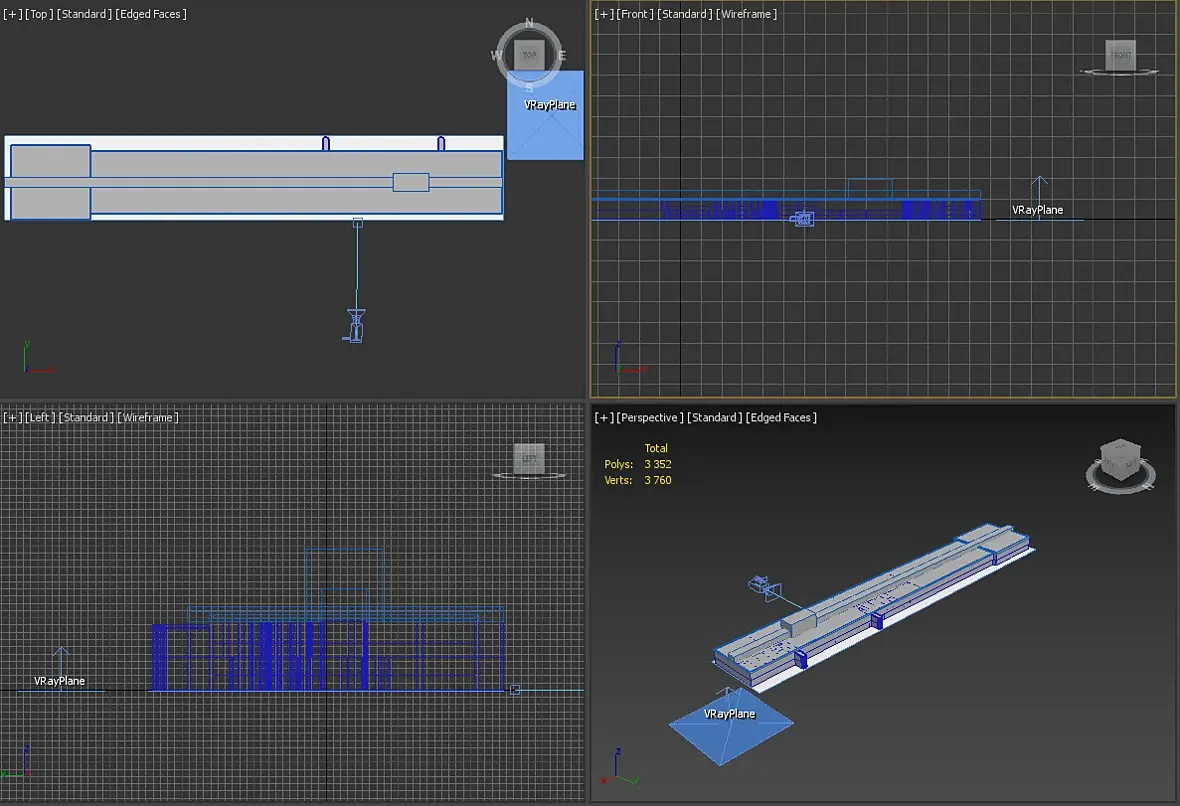
Task: Open the [+] menu in Perspective viewport
Action: pyautogui.click(x=603, y=417)
